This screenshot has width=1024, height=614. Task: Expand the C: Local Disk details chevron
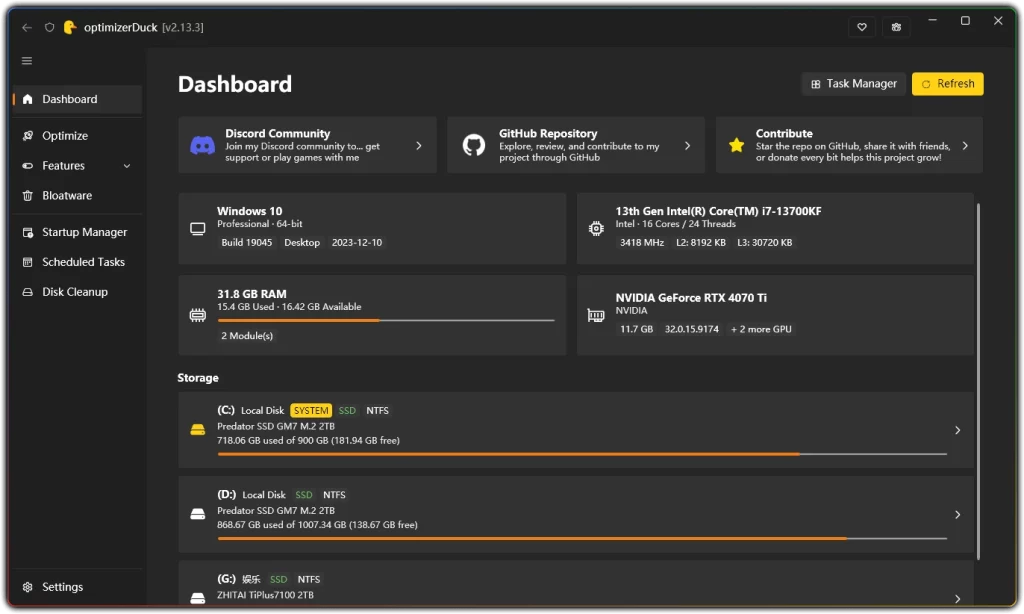point(957,430)
